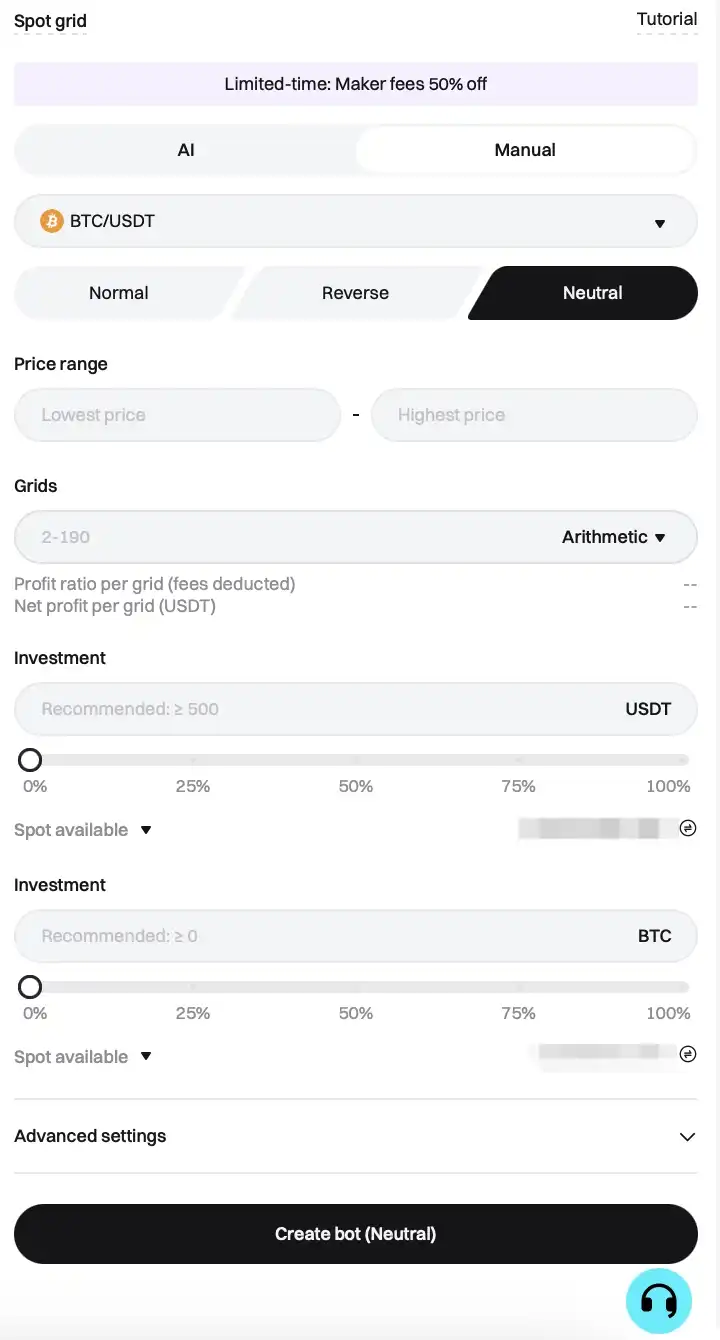720x1340 pixels.
Task: Switch to AI mode
Action: tap(186, 150)
